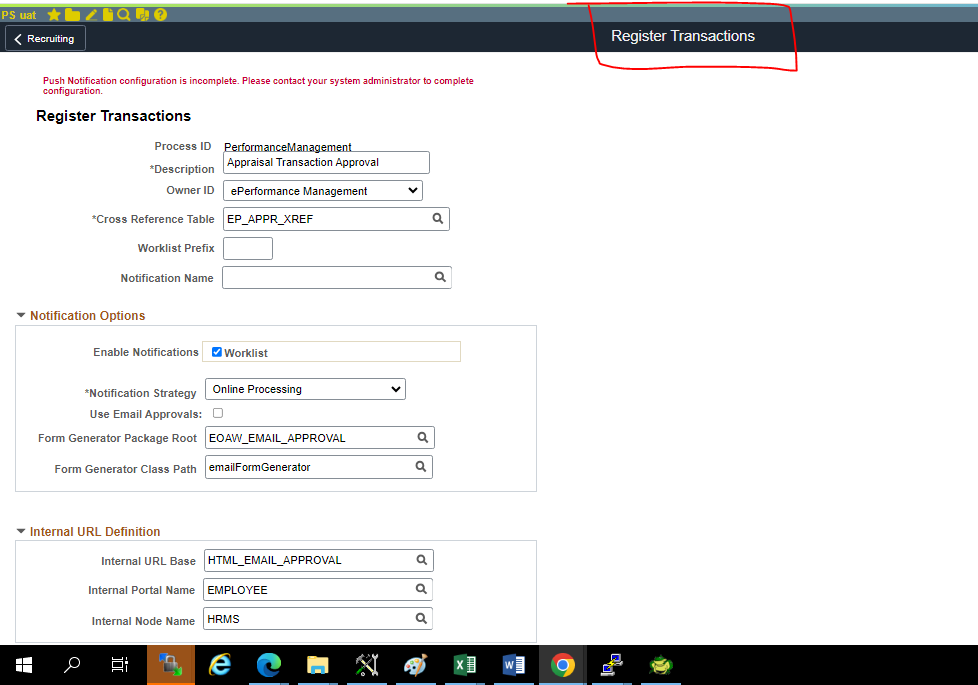Open lookup for Internal Node Name
The width and height of the screenshot is (978, 685).
click(422, 618)
